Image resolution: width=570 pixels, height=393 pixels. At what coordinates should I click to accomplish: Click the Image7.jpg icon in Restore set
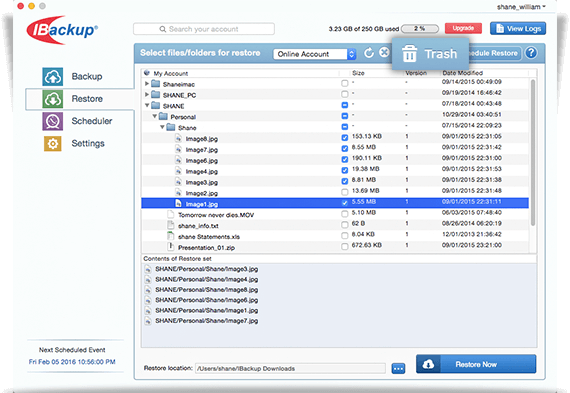click(x=148, y=321)
